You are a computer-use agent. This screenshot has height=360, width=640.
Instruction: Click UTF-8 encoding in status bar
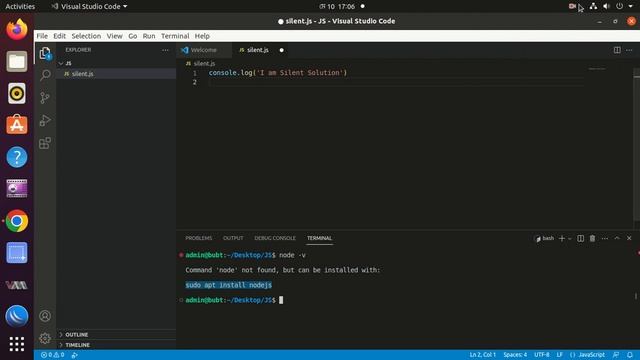point(542,355)
